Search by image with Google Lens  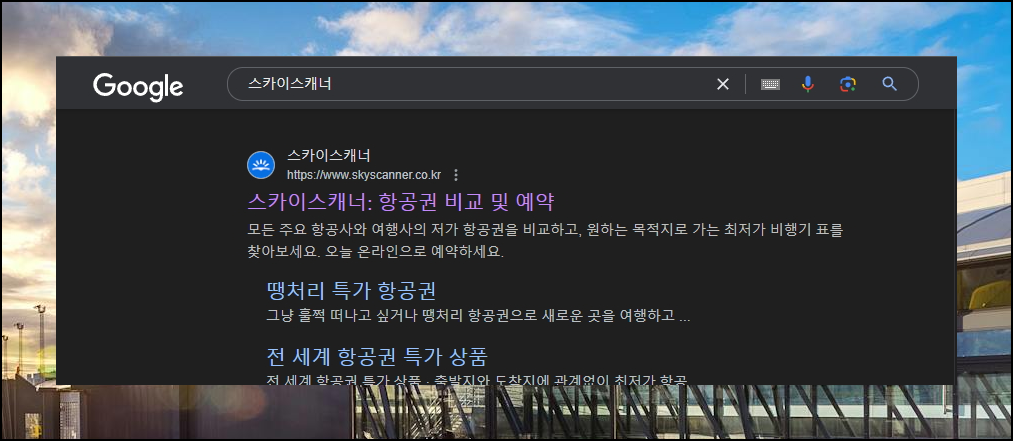coord(848,84)
